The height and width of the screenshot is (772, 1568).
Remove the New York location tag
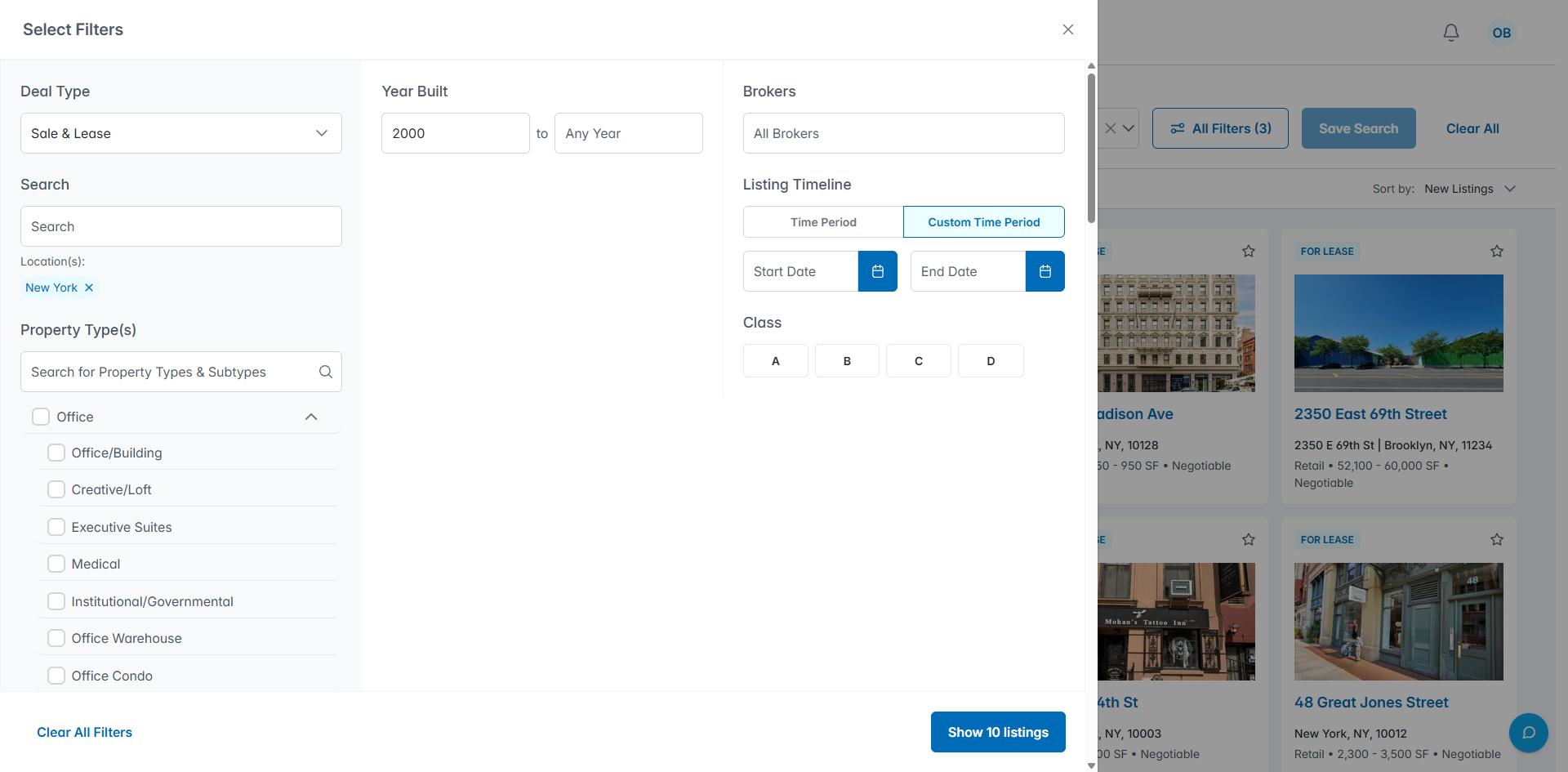89,288
